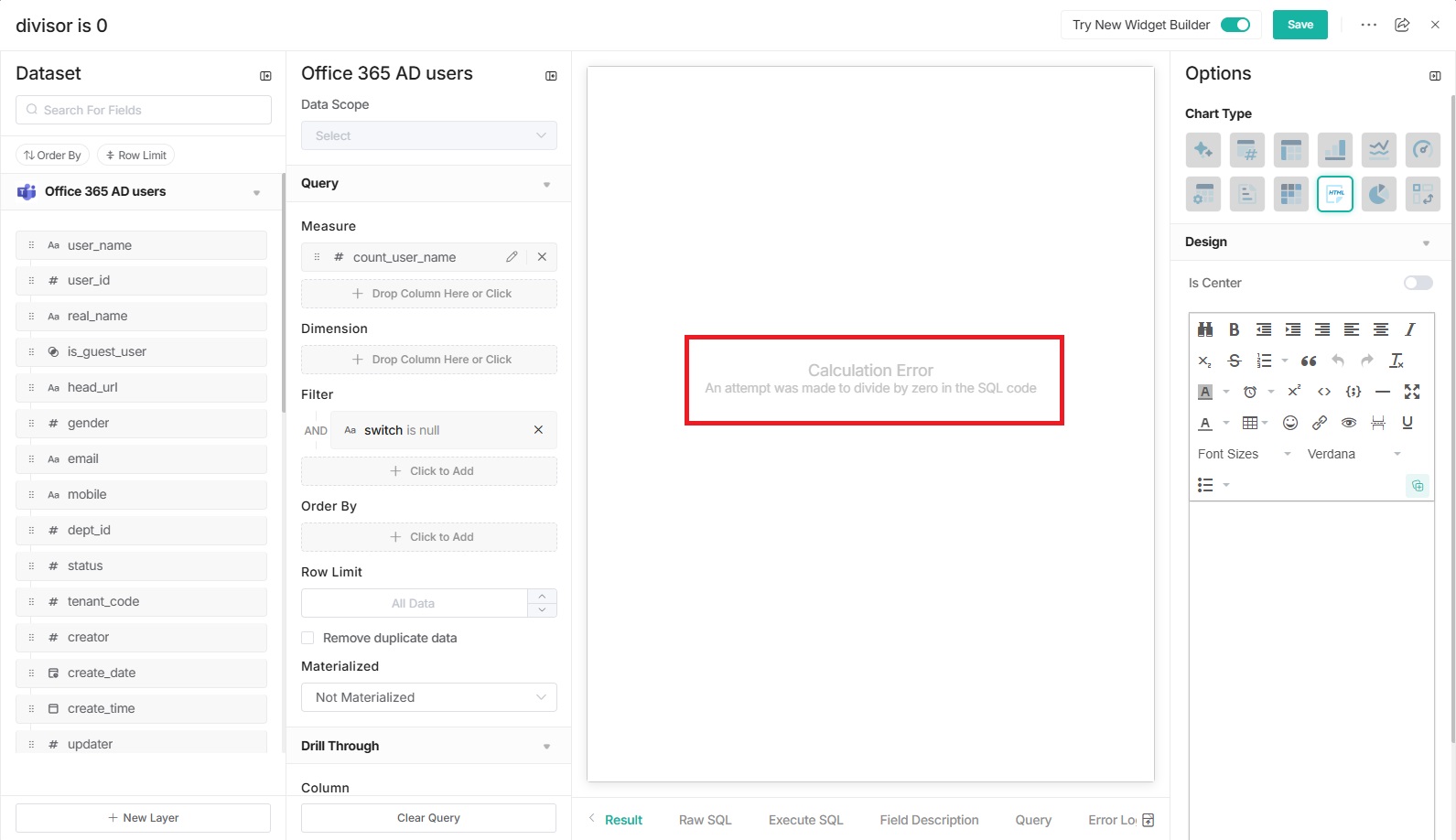Click the Save button

(x=1300, y=25)
